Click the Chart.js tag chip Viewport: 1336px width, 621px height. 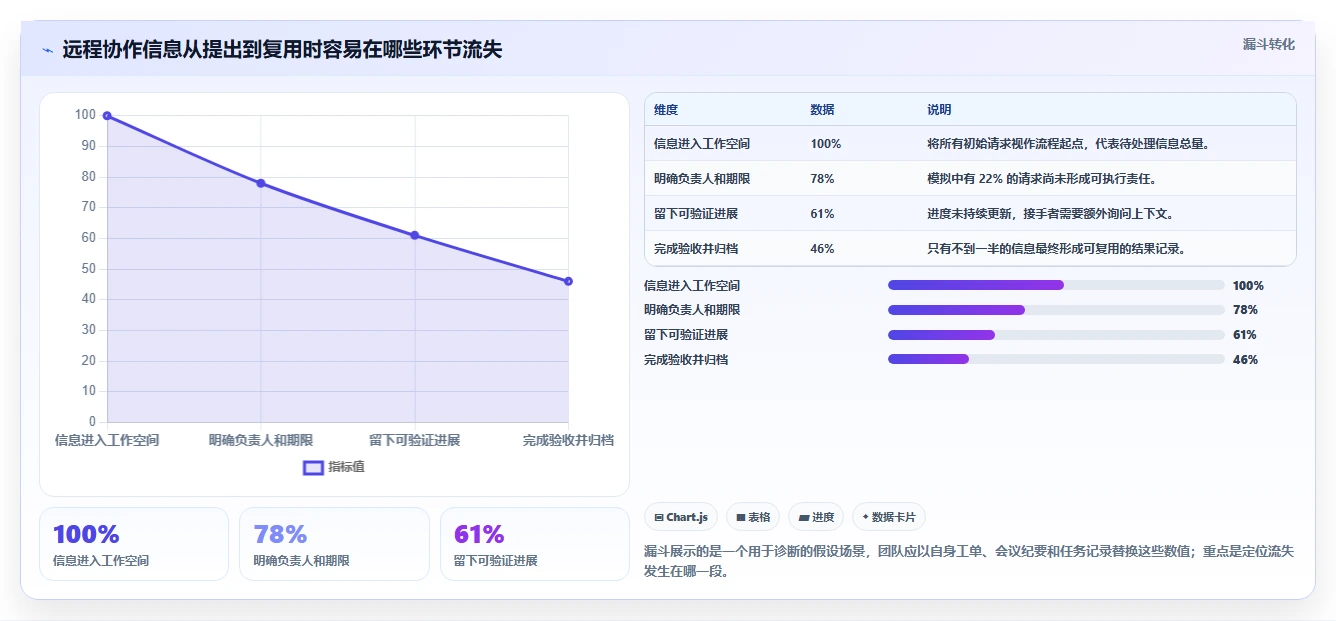[x=681, y=517]
